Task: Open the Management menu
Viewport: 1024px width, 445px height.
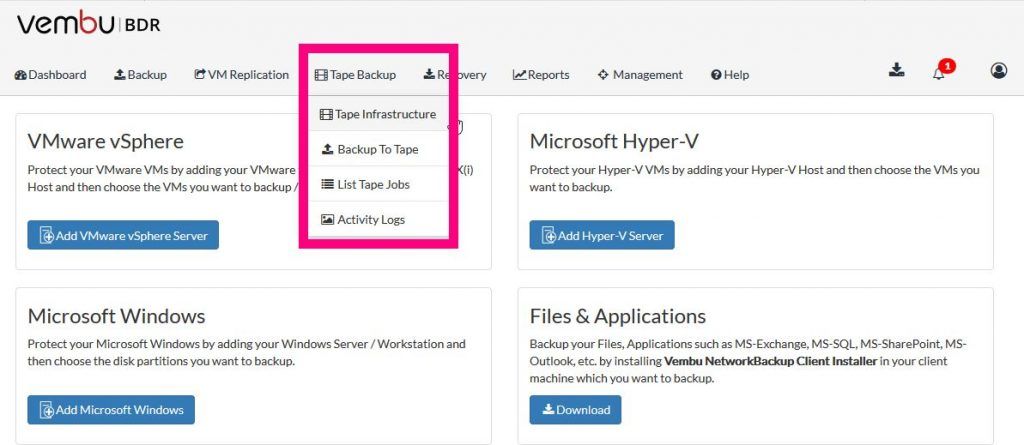Action: (x=640, y=74)
